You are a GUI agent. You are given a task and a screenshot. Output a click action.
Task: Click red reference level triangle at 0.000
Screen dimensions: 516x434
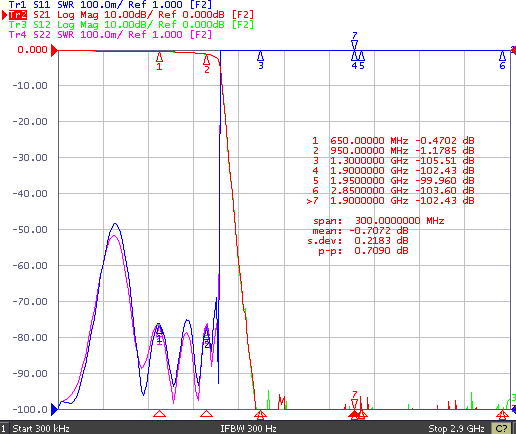(54, 51)
